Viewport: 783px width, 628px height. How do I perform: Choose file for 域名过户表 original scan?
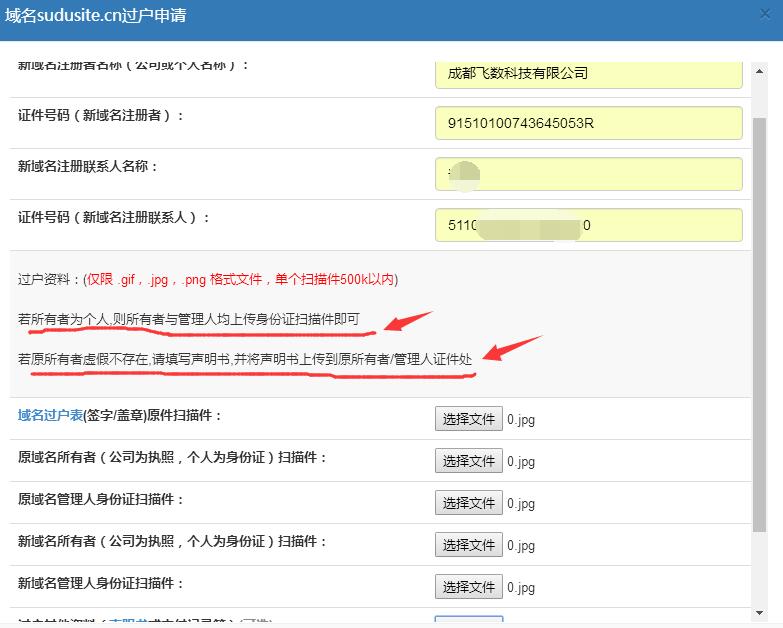pos(469,419)
